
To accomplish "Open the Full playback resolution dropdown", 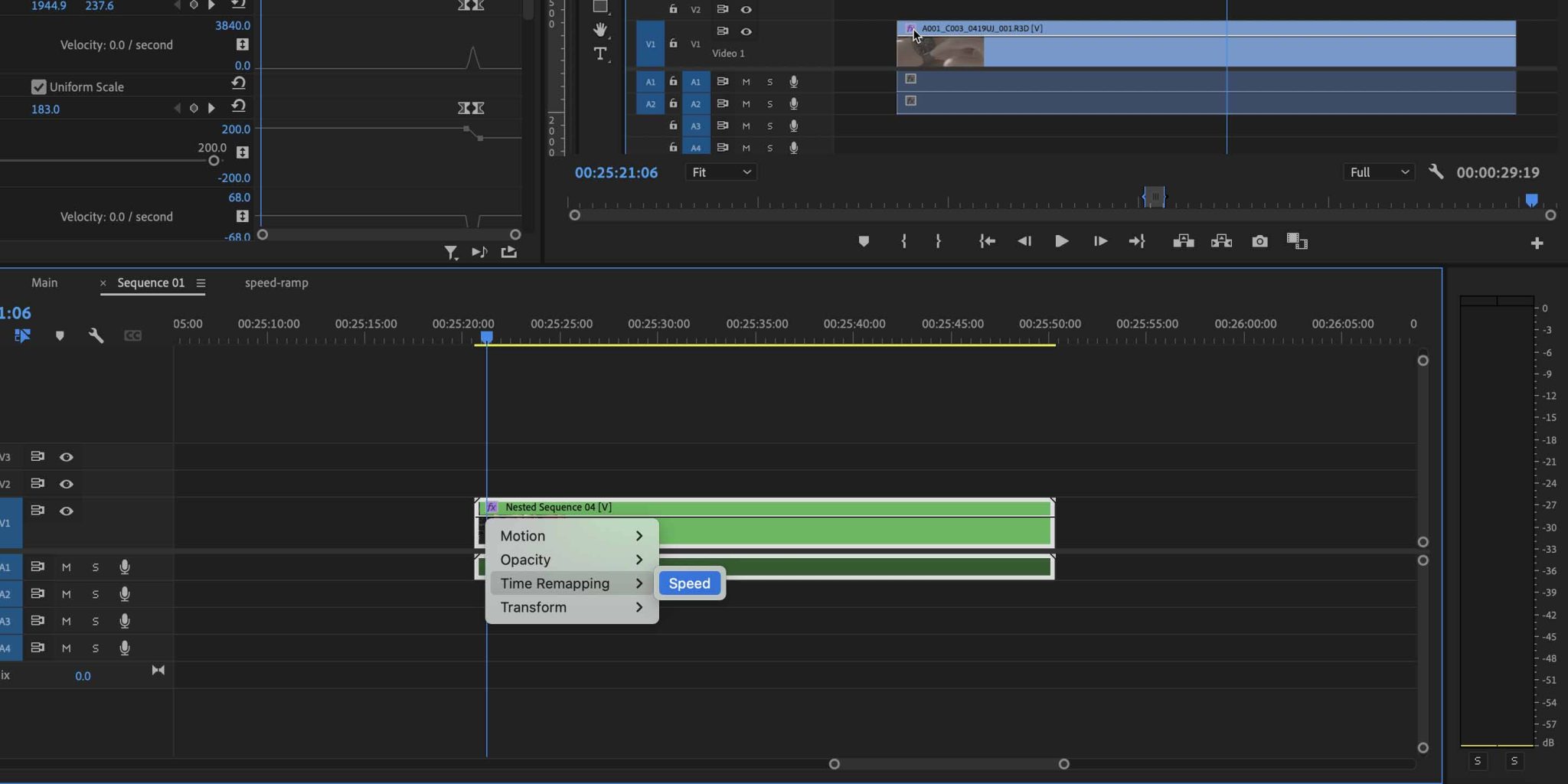I will (x=1378, y=171).
